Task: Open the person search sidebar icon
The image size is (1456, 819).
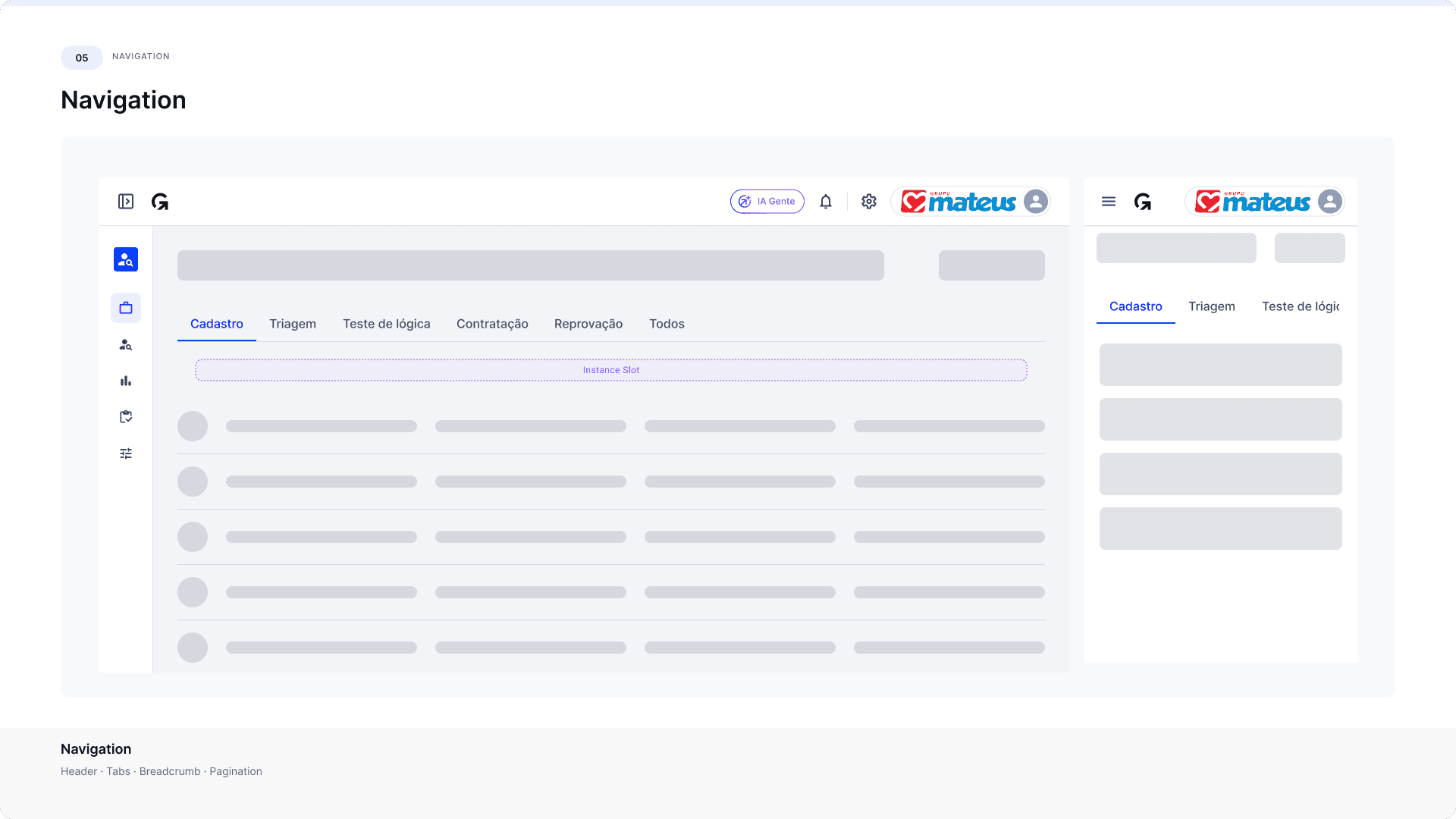Action: pos(126,344)
